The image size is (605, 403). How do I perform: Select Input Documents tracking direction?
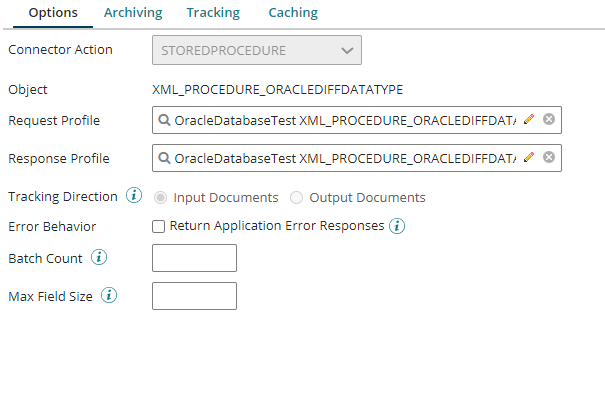[x=160, y=198]
